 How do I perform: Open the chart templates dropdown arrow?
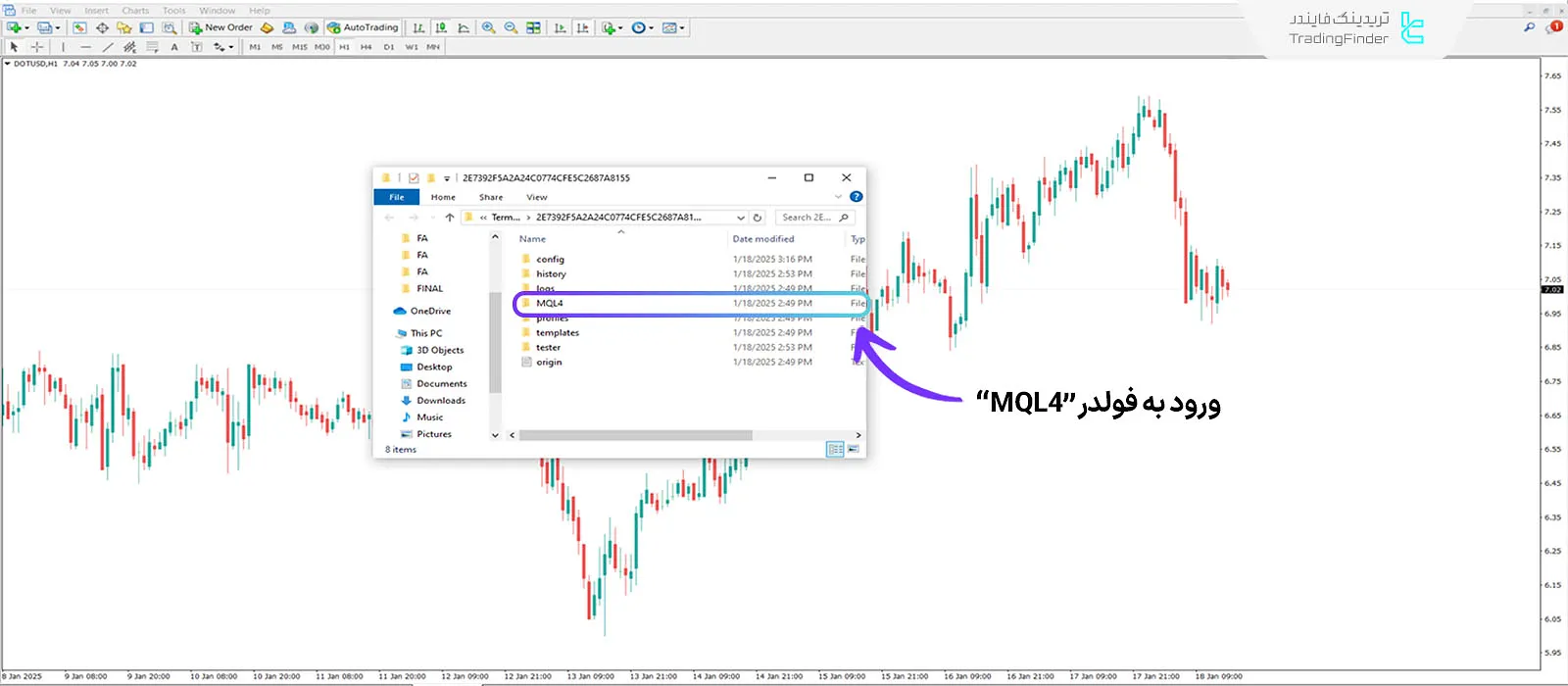pyautogui.click(x=682, y=27)
